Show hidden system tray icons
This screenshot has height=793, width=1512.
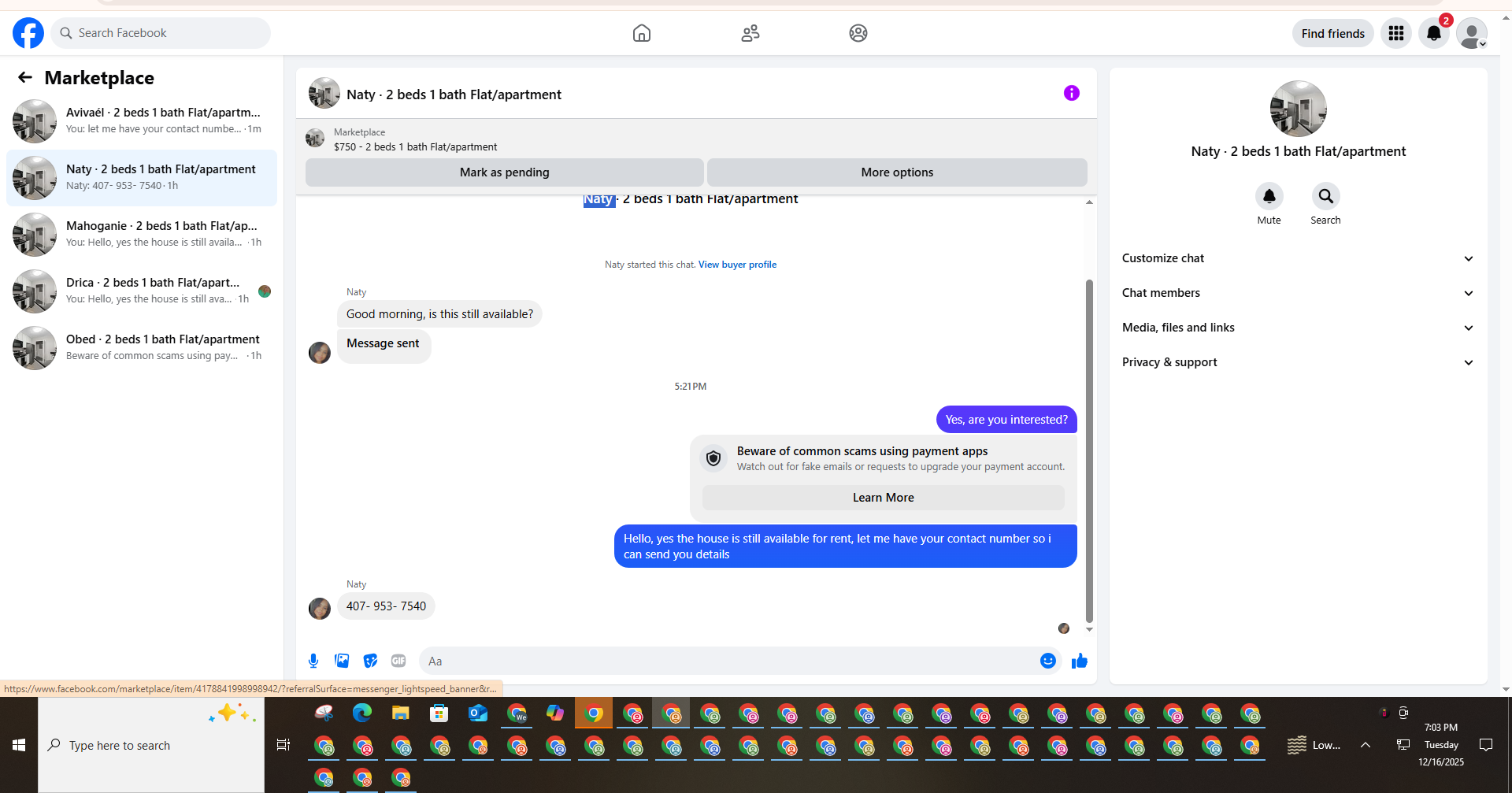[1366, 745]
